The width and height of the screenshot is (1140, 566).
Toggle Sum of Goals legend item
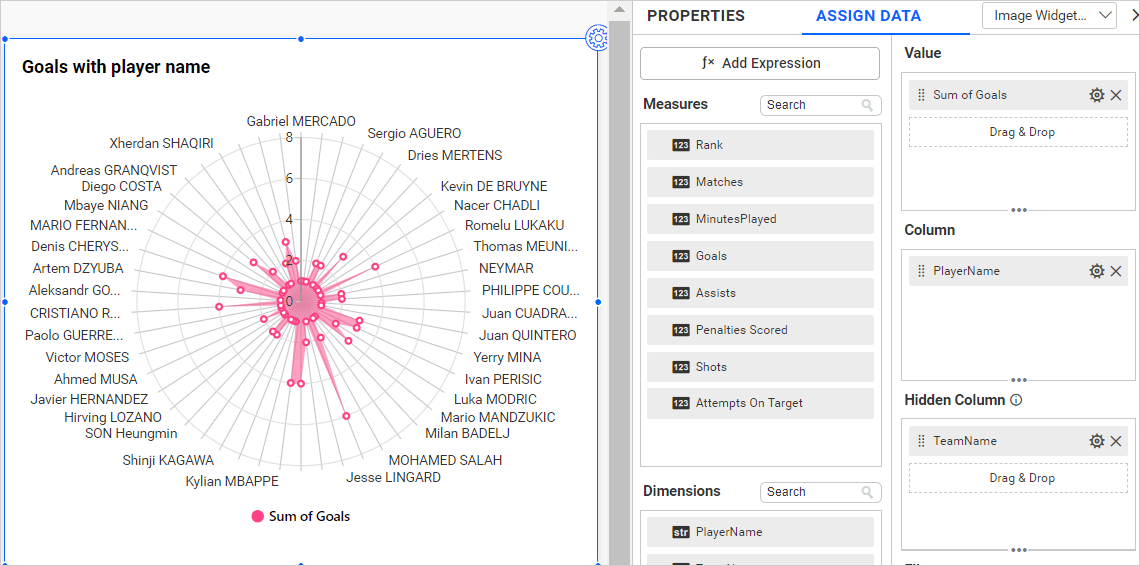300,516
